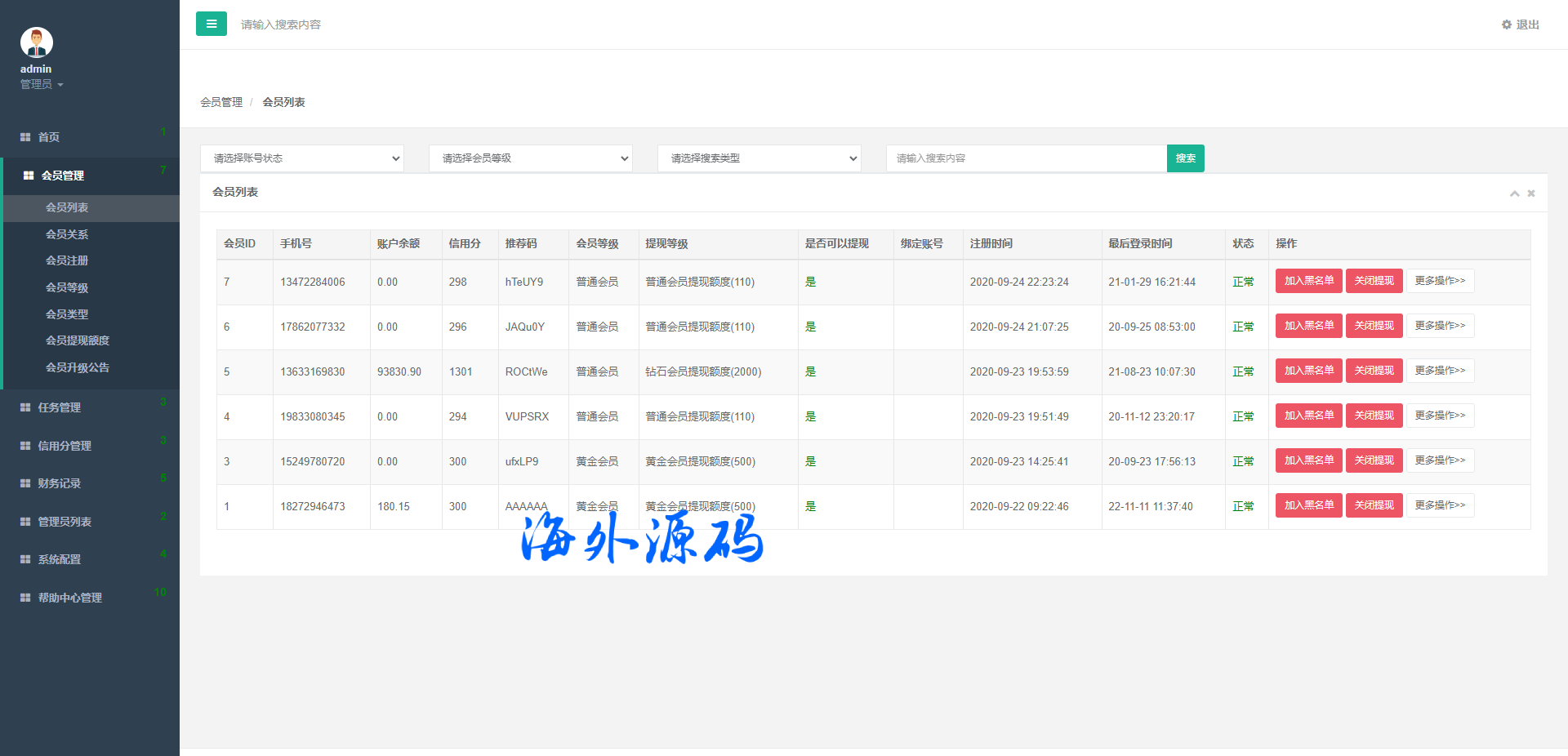Collapse the 会员列表 panel with chevron icon
The height and width of the screenshot is (756, 1568).
click(1514, 193)
